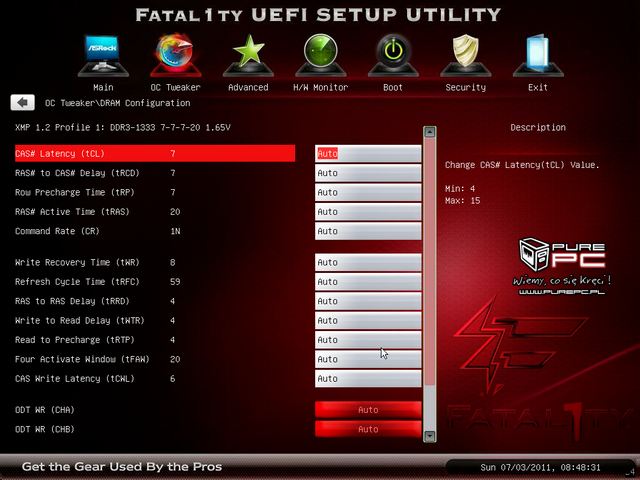The height and width of the screenshot is (480, 640).
Task: Click the scrollbar up arrow
Action: (429, 132)
